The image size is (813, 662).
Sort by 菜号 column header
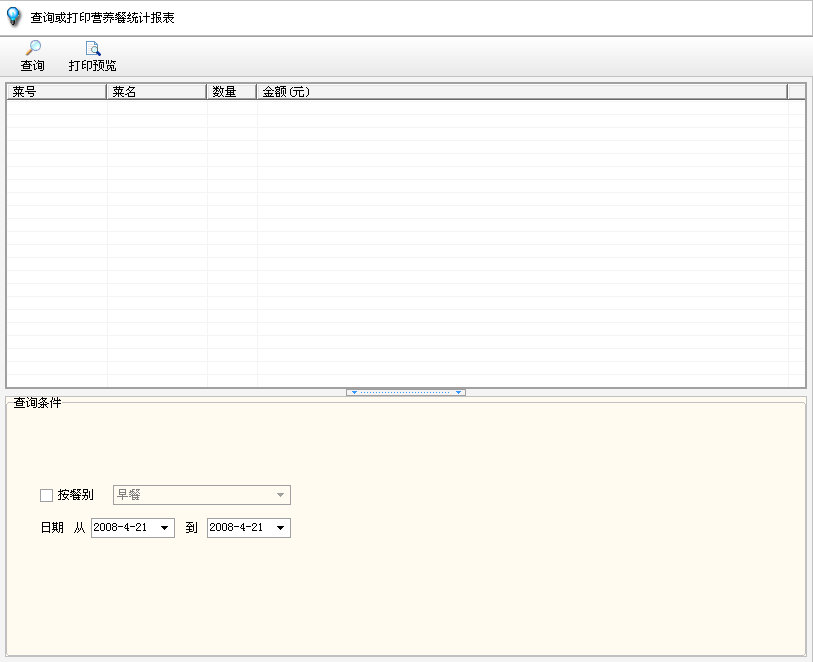tap(56, 92)
